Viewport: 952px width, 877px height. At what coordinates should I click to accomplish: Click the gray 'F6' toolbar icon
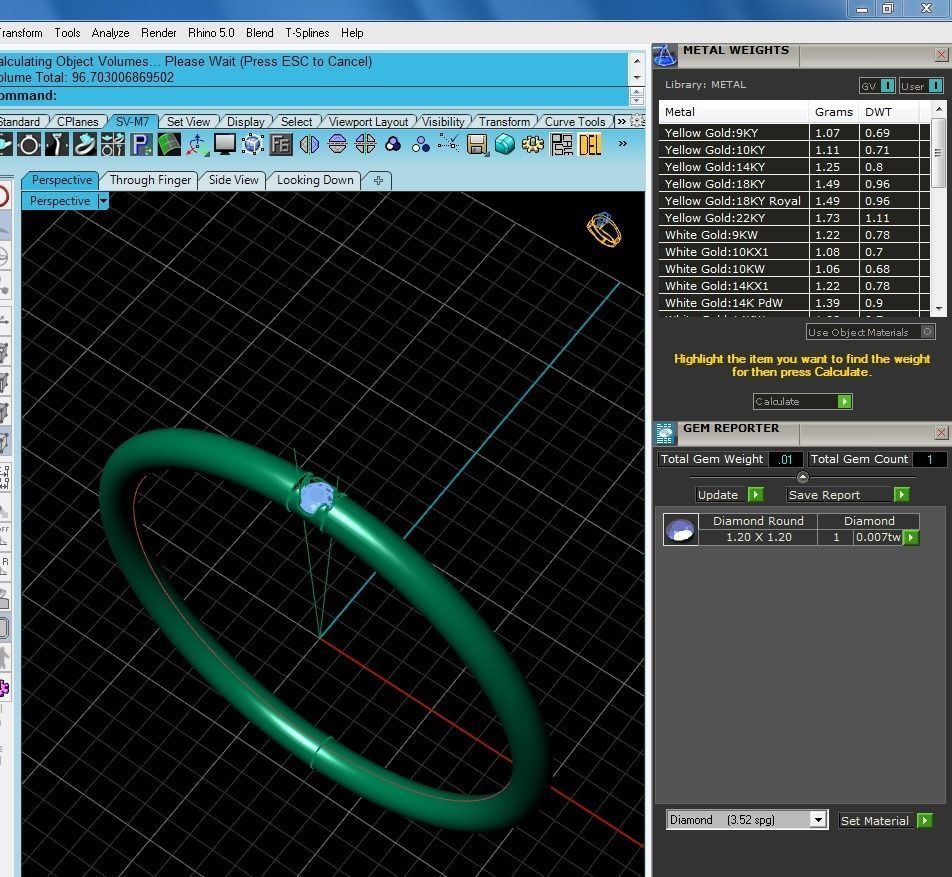pyautogui.click(x=281, y=145)
